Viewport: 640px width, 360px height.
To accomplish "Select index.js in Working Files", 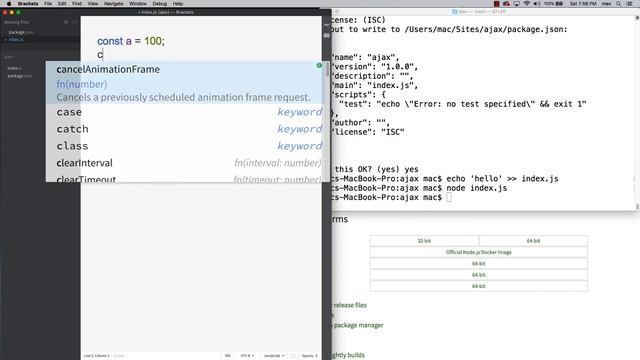I will (16, 40).
